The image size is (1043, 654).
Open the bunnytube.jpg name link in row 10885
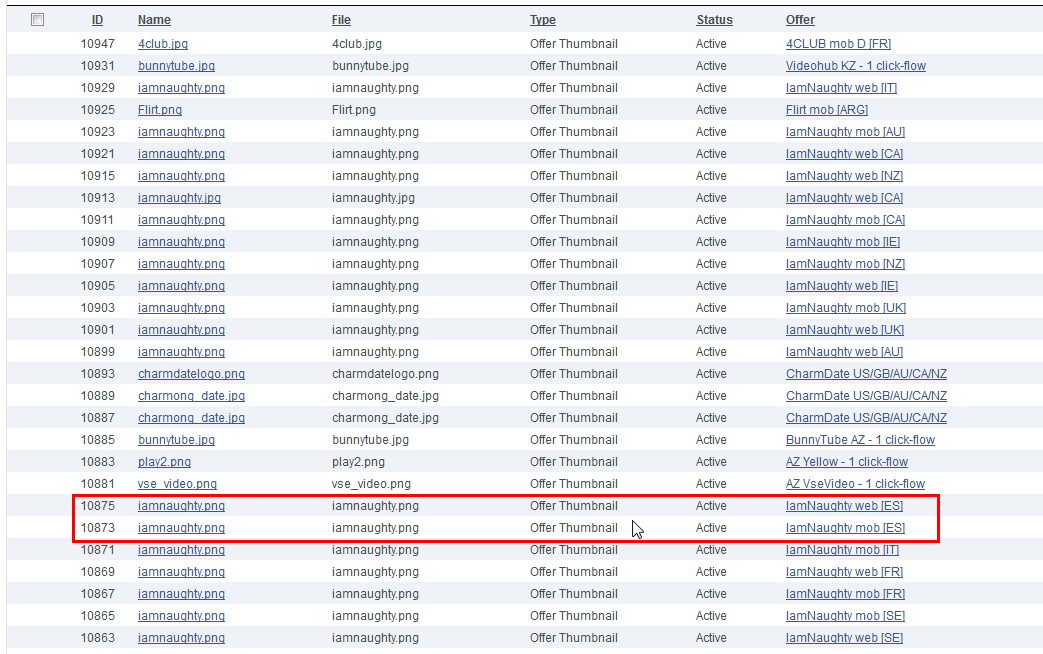click(176, 440)
